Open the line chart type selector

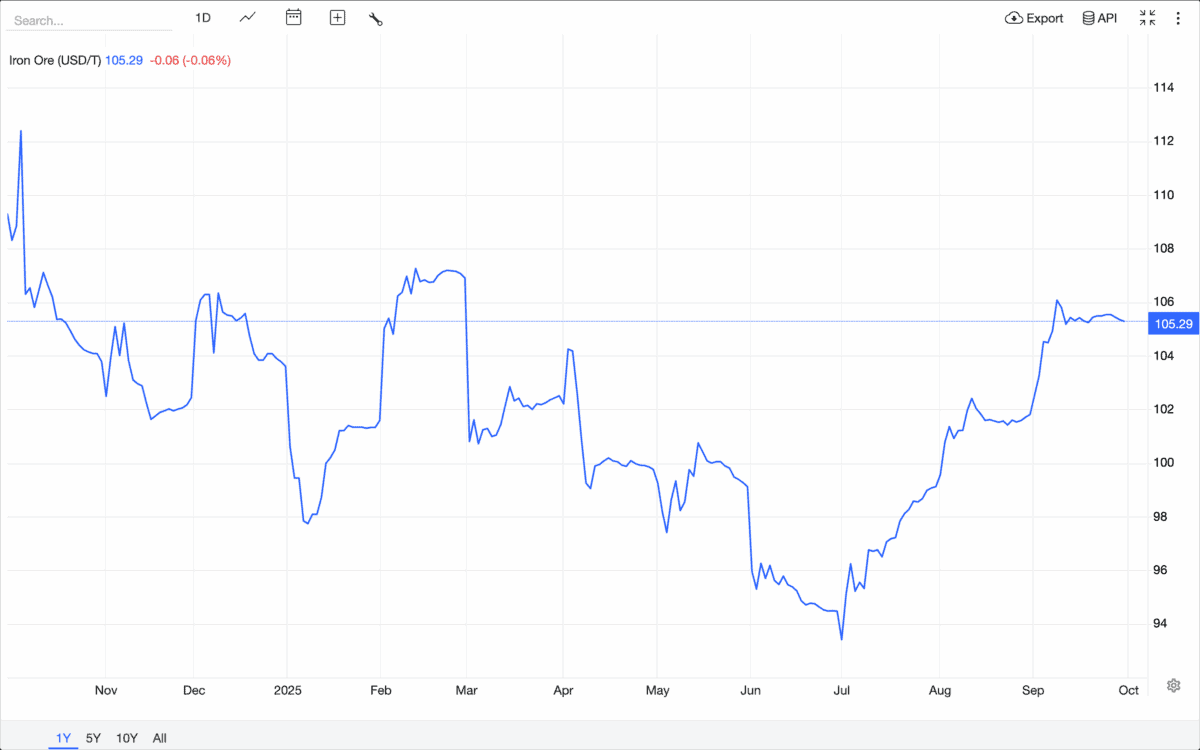pyautogui.click(x=248, y=18)
